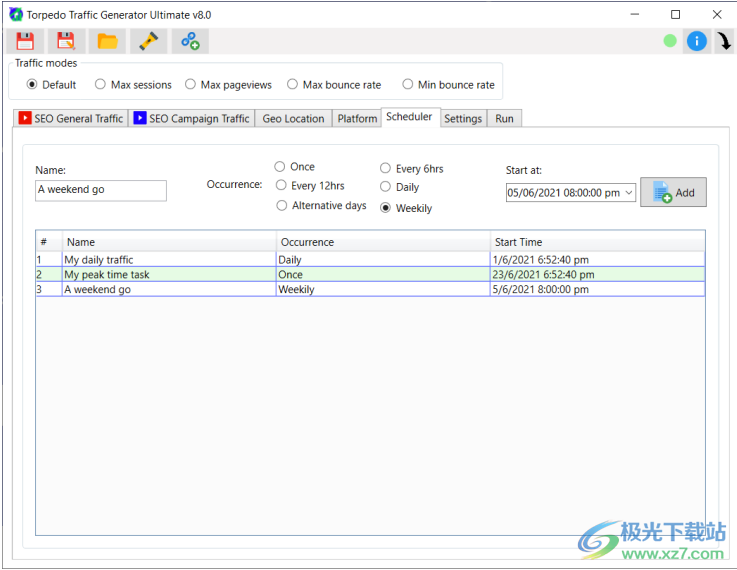The image size is (737, 570).
Task: Choose the Daily occurrence option
Action: [x=400, y=187]
